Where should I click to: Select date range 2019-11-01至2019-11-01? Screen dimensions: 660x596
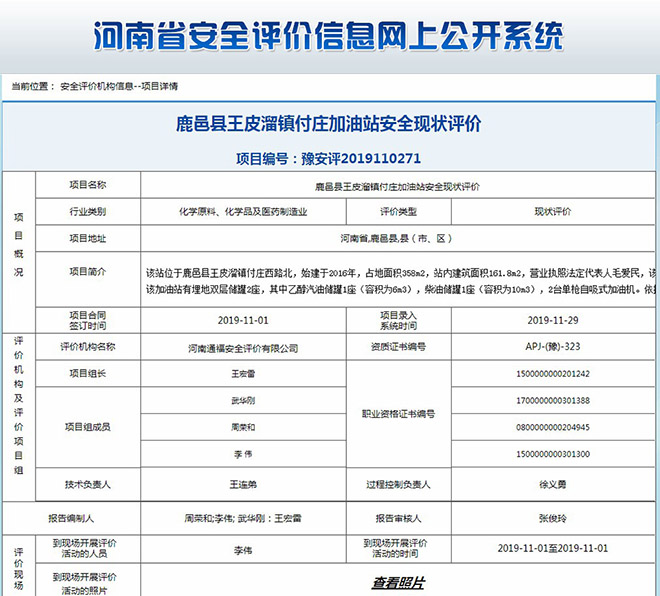[553, 548]
